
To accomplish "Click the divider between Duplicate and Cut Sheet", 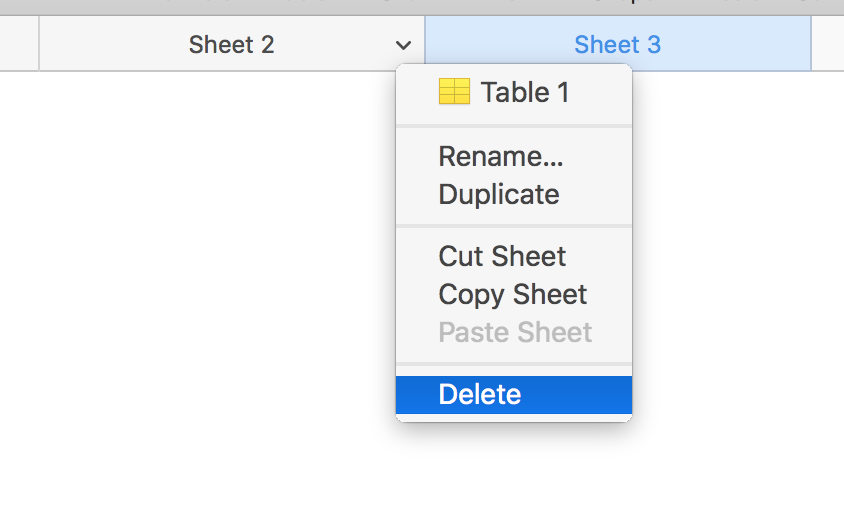I will click(514, 226).
